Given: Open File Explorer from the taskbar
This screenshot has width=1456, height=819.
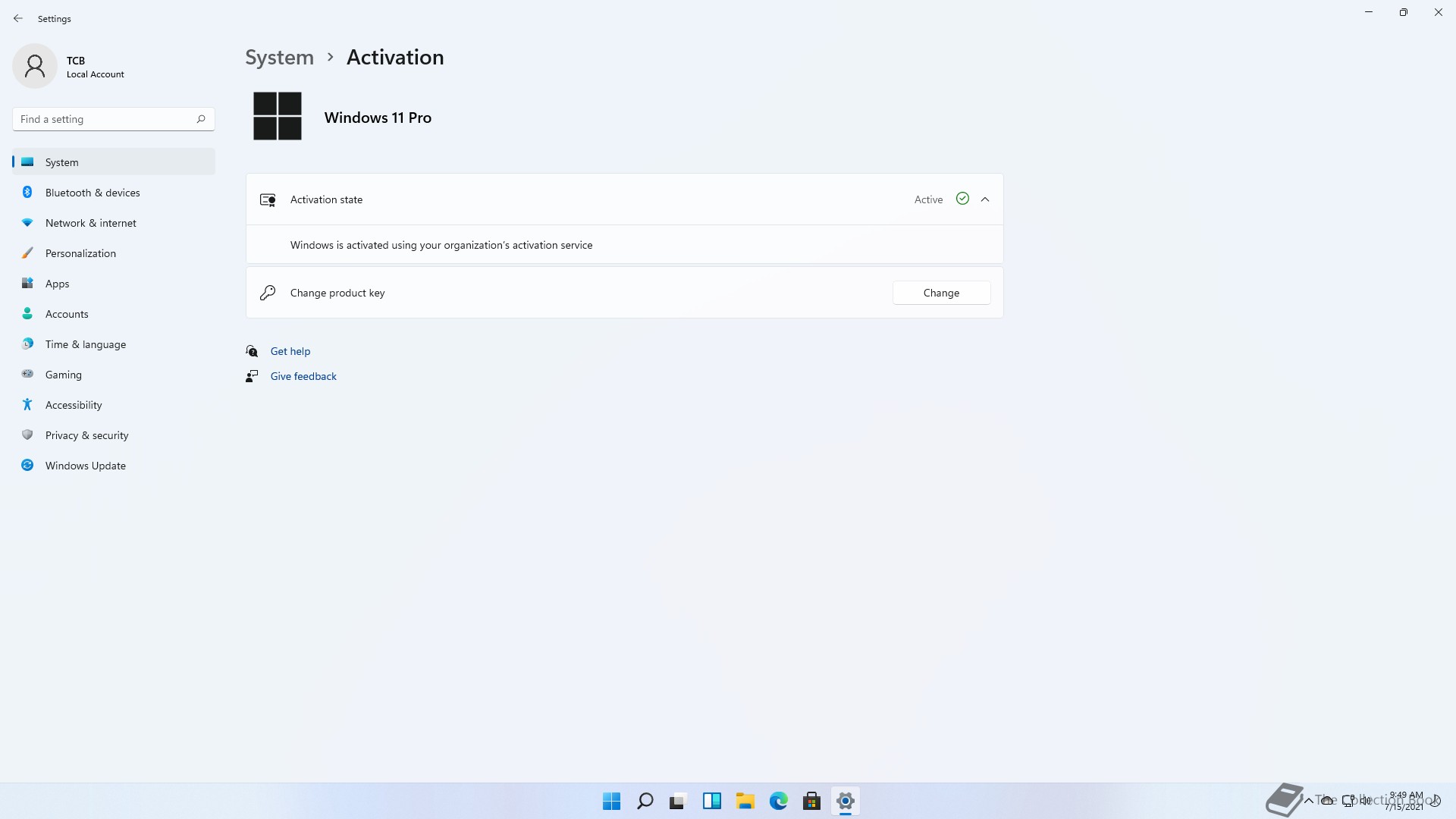Looking at the screenshot, I should (745, 801).
